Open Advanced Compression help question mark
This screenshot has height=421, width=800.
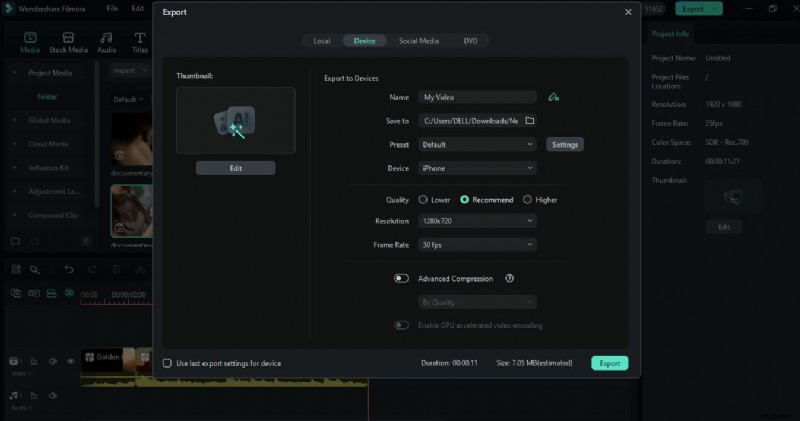click(x=510, y=279)
